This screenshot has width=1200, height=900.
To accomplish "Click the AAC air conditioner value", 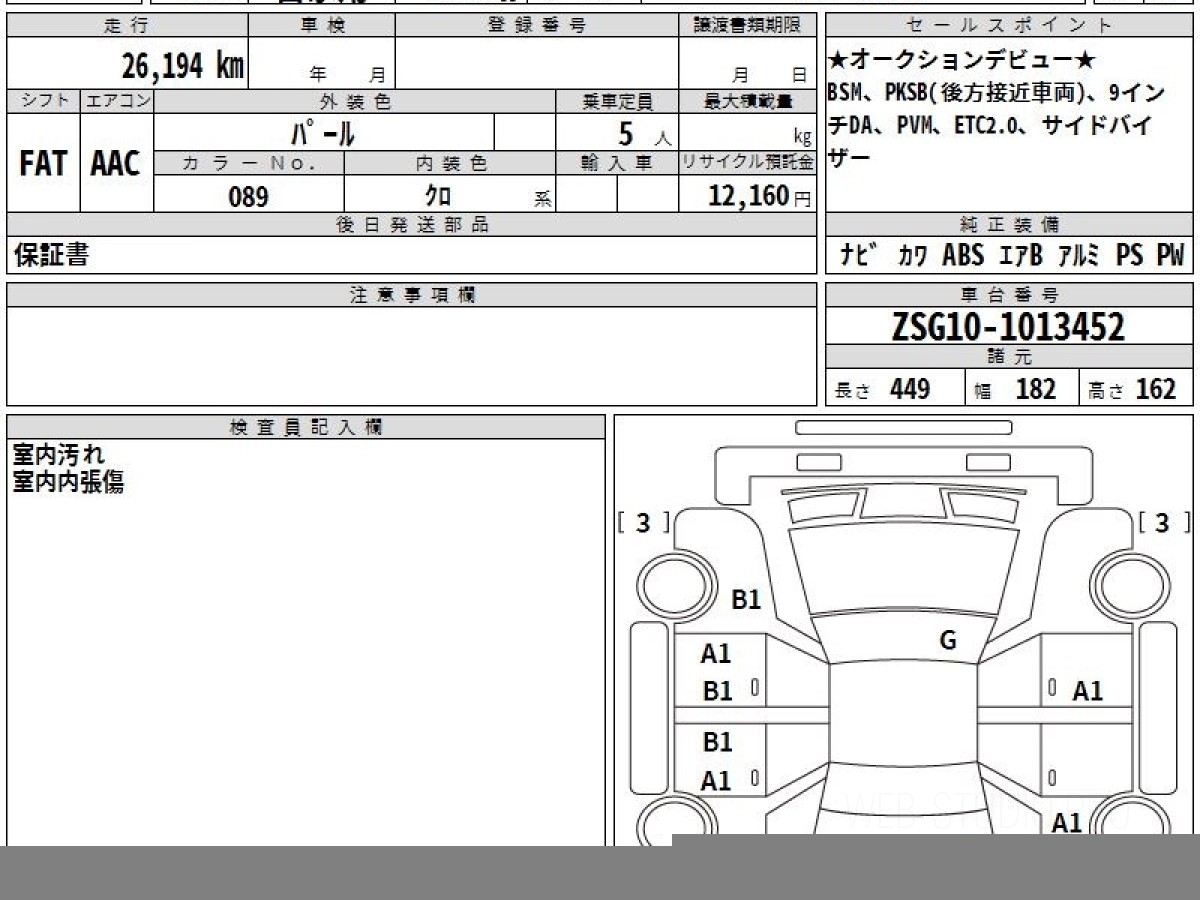I will (x=116, y=164).
